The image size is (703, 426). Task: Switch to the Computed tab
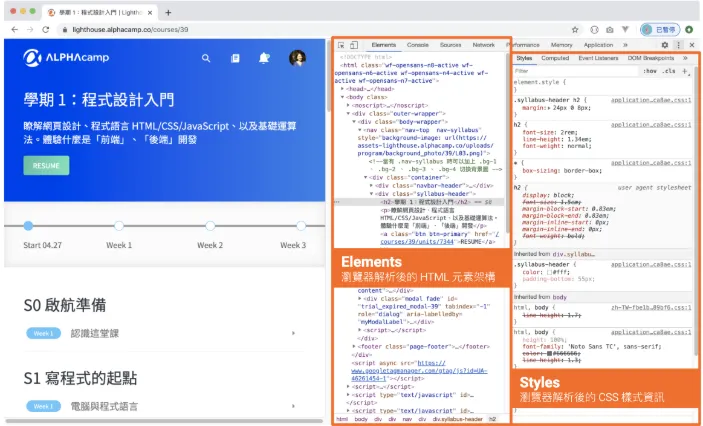click(x=555, y=58)
